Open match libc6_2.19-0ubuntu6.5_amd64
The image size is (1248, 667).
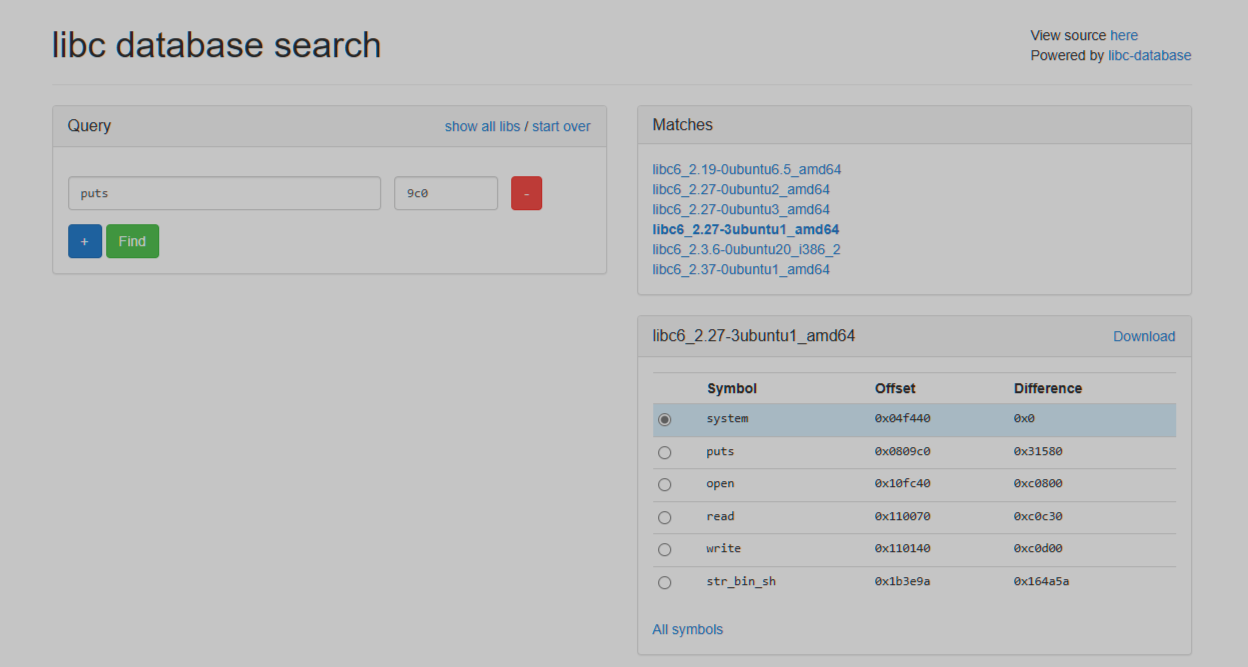(747, 169)
